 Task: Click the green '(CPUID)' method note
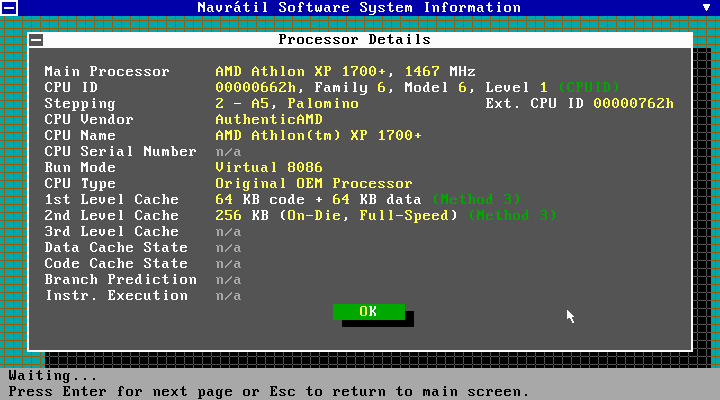pyautogui.click(x=589, y=88)
